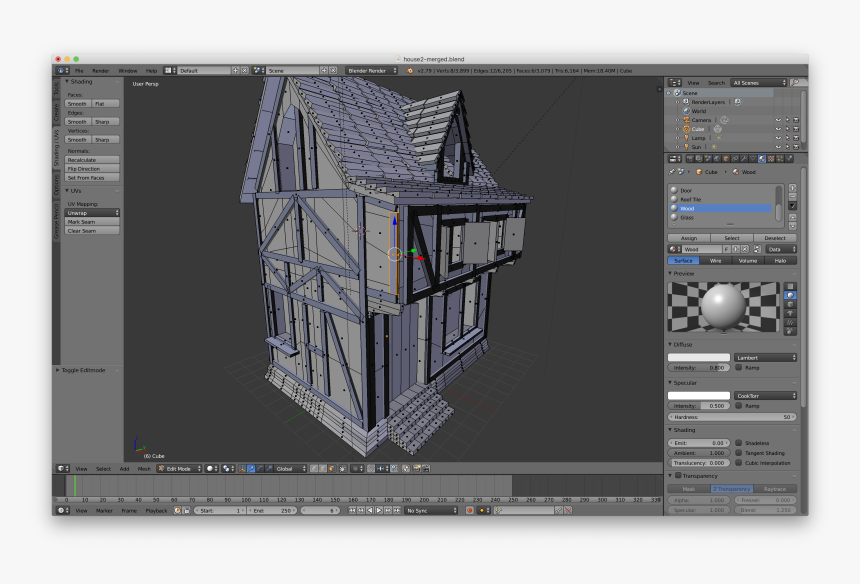Open the CookTorr specular shader dropdown
The height and width of the screenshot is (584, 860).
click(765, 395)
